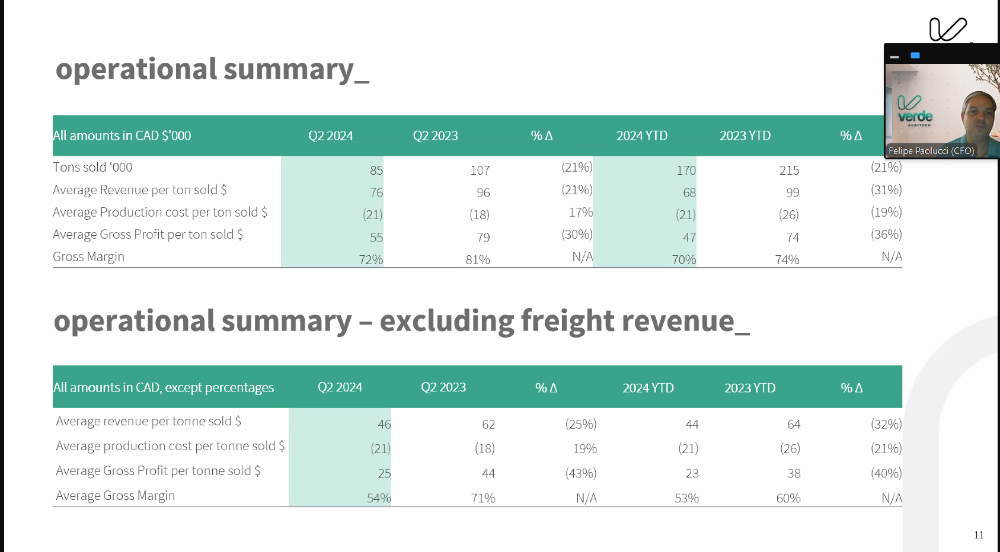Click "2024 YTD" header in the top table

(642, 135)
